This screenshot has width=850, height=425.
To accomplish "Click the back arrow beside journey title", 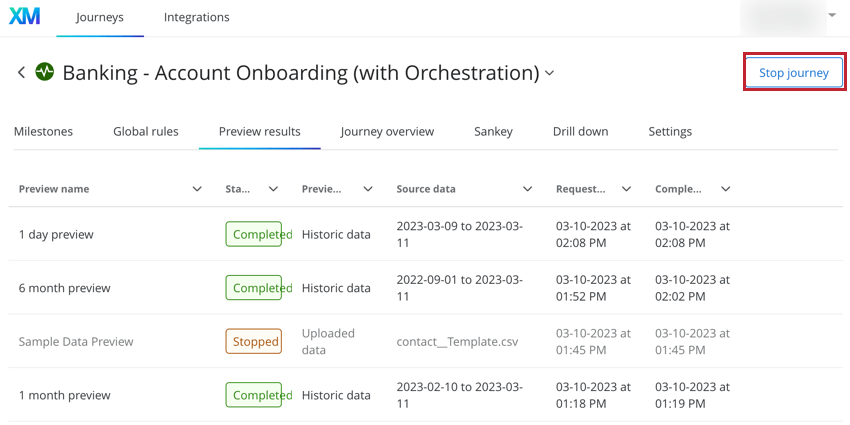I will point(21,72).
